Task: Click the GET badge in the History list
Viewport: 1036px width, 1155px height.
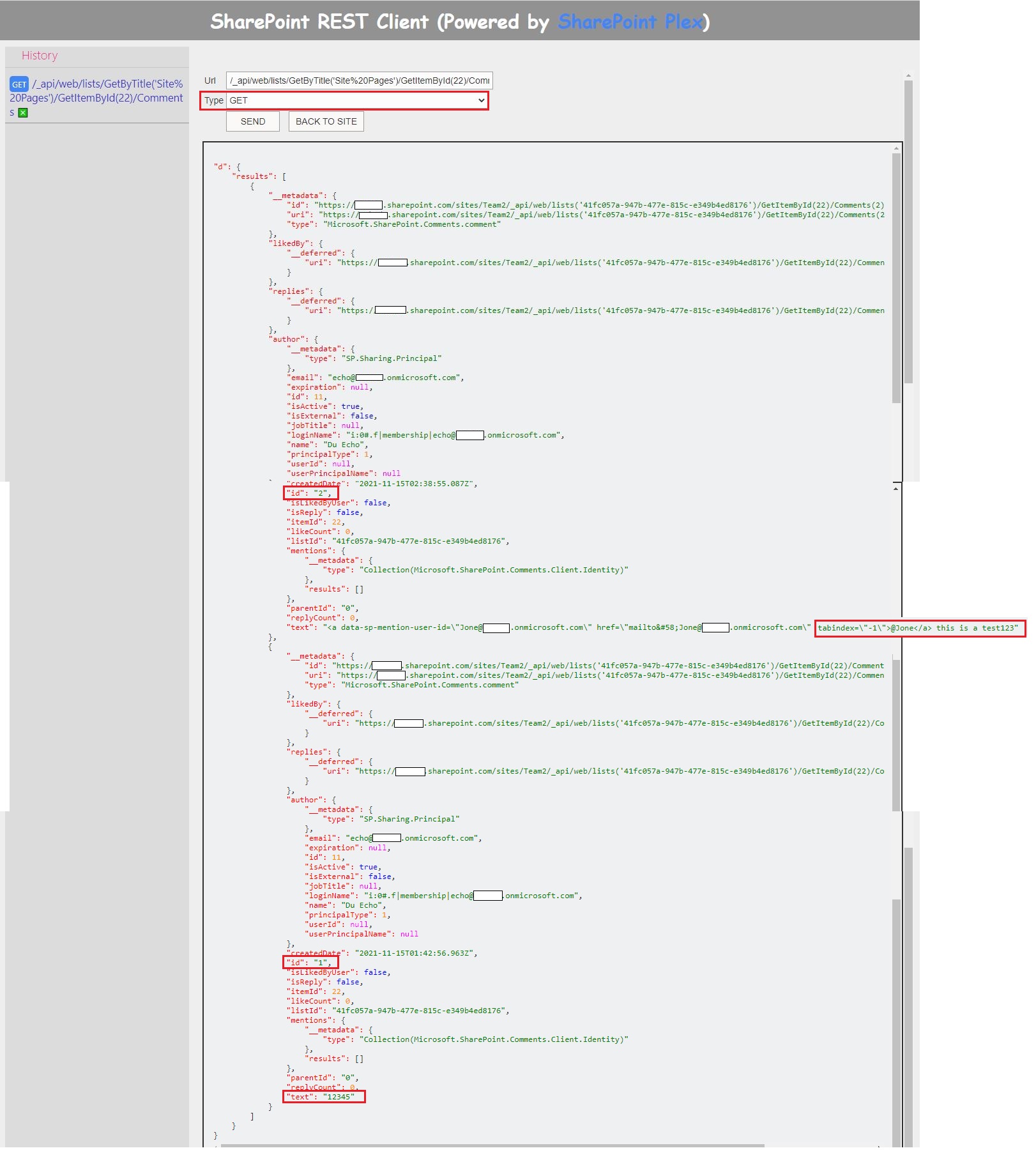Action: point(19,84)
